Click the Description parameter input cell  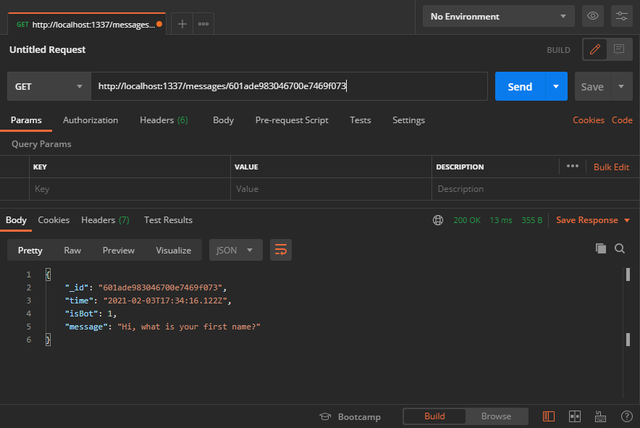536,189
